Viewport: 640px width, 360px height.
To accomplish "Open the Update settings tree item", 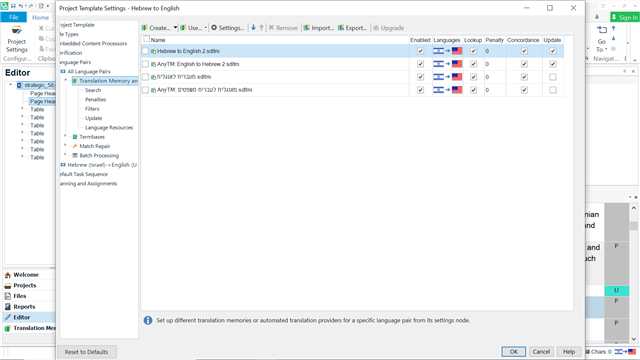I will point(93,118).
